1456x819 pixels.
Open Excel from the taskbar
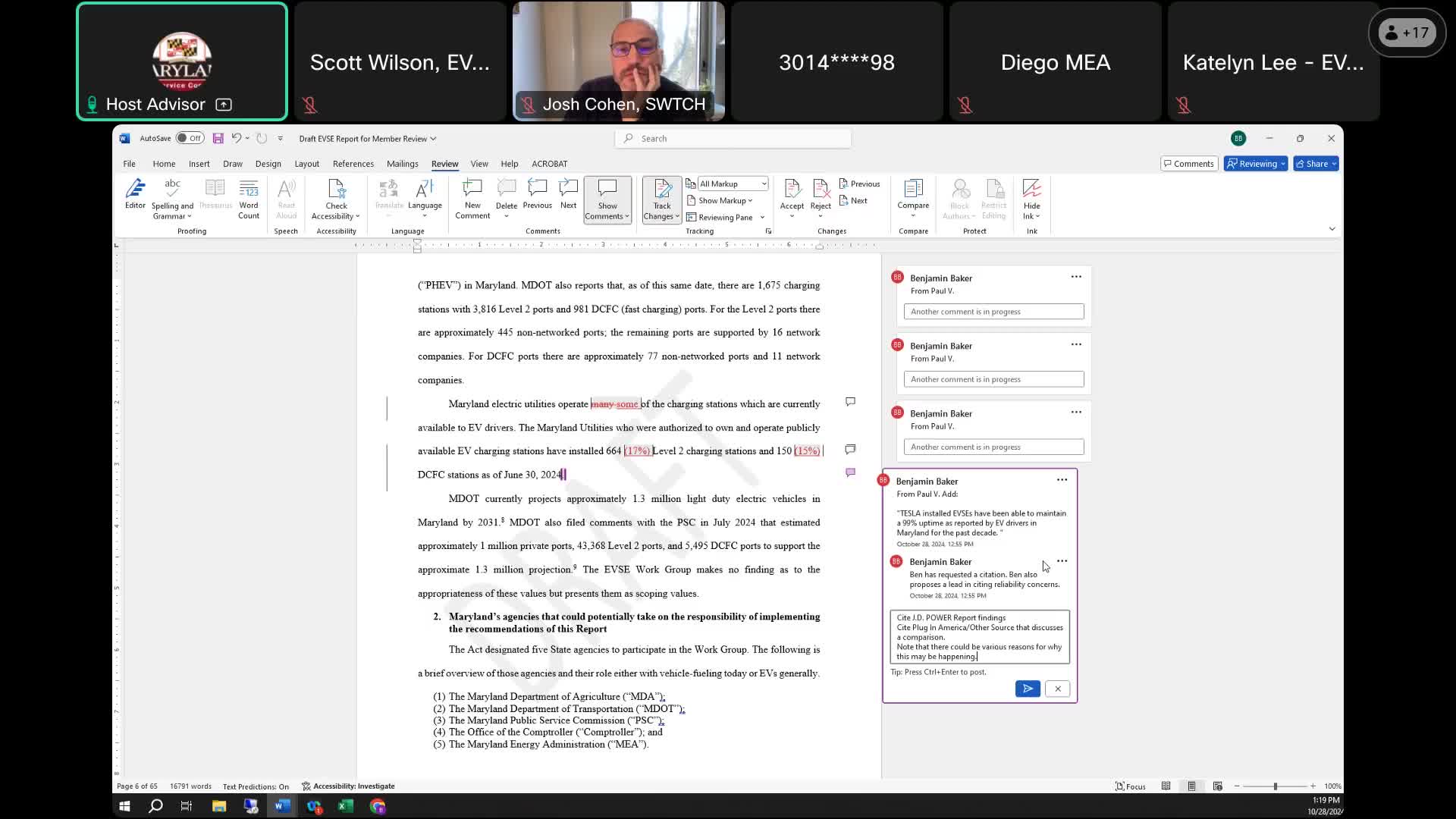(x=346, y=806)
